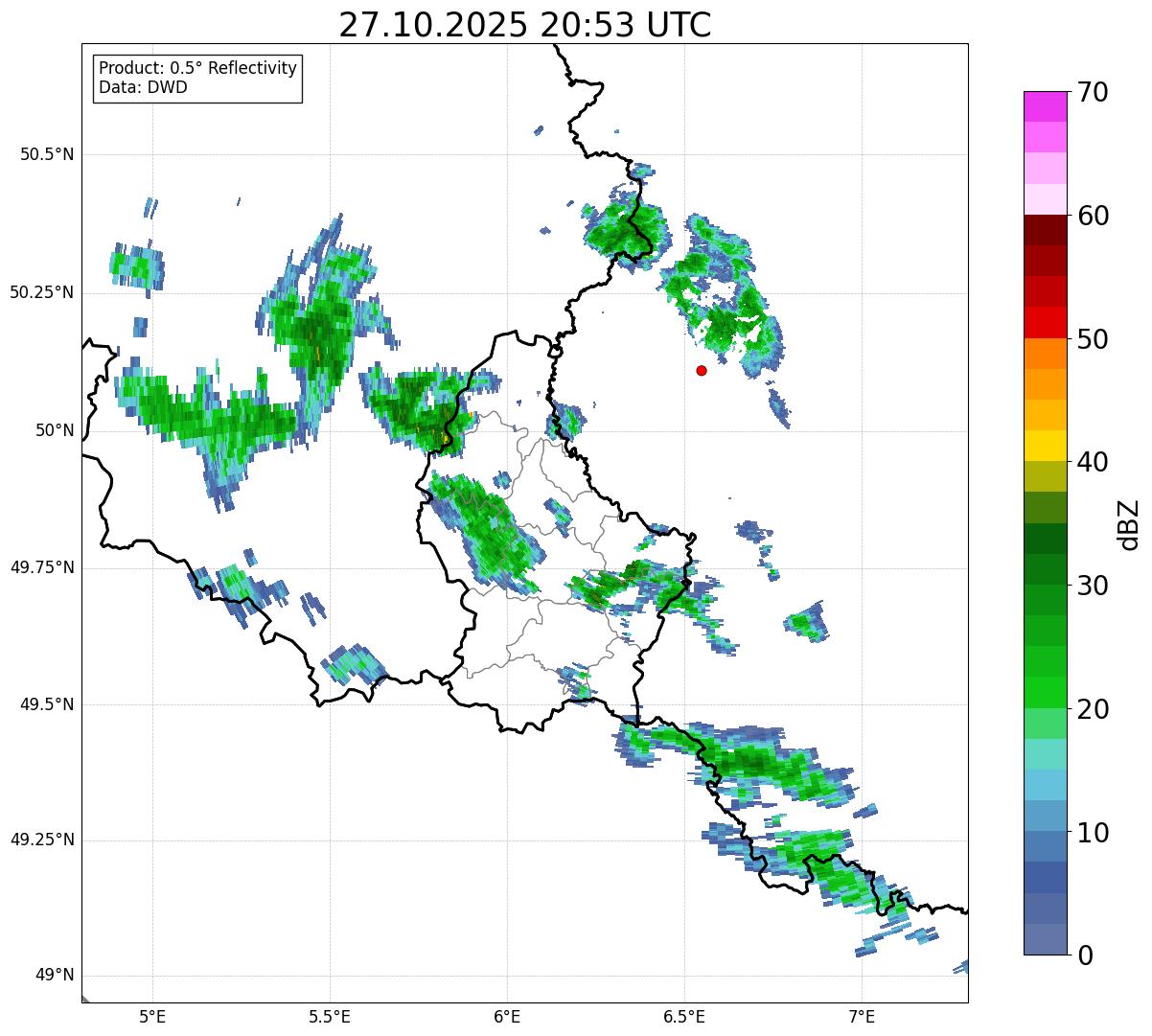Viewport: 1152px width, 1036px height.
Task: Click the 10 tick on the colorbar
Action: 1093,833
